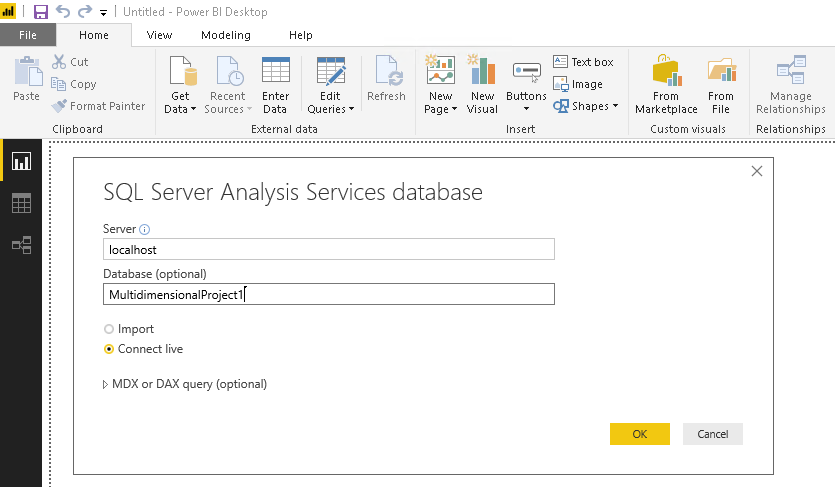Insert a Text box from ribbon

583,62
